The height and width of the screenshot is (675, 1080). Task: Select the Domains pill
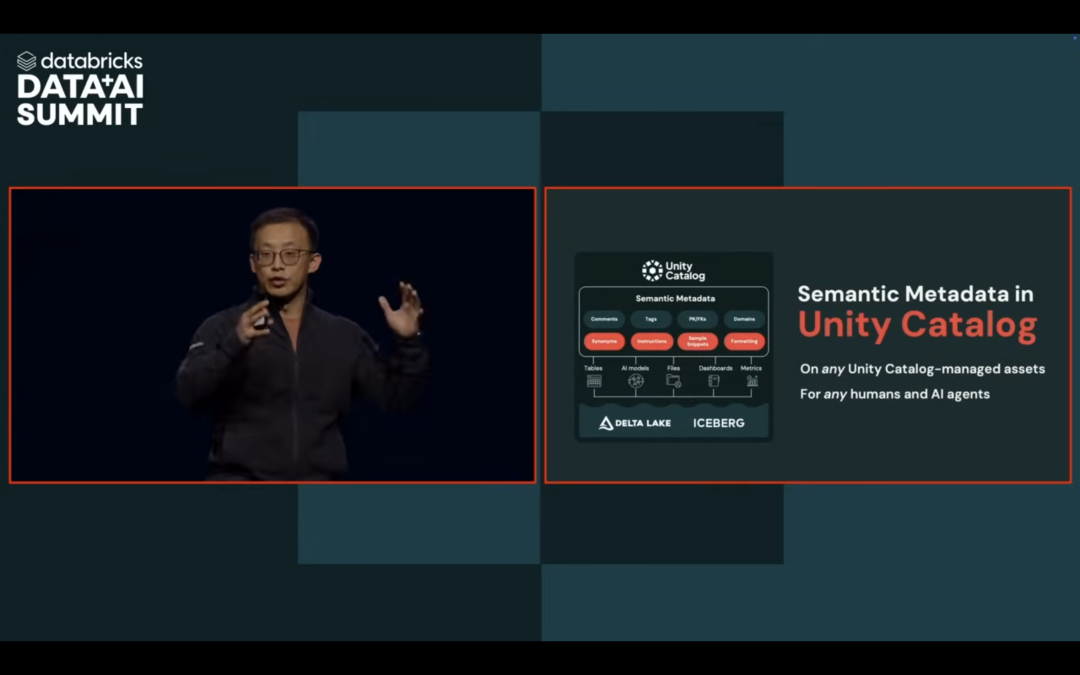tap(745, 319)
